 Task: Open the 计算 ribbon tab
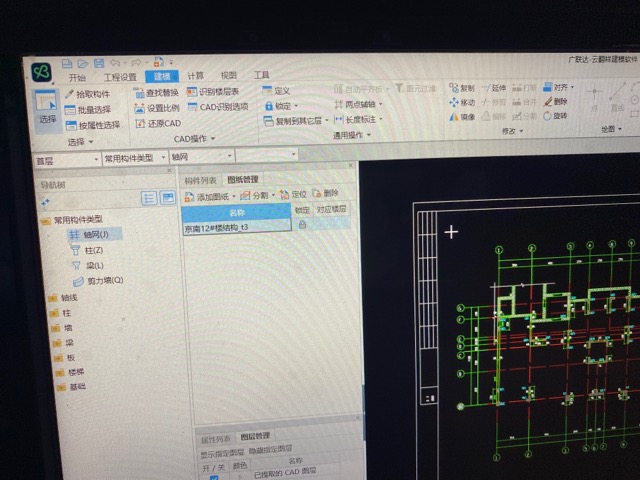coord(195,76)
